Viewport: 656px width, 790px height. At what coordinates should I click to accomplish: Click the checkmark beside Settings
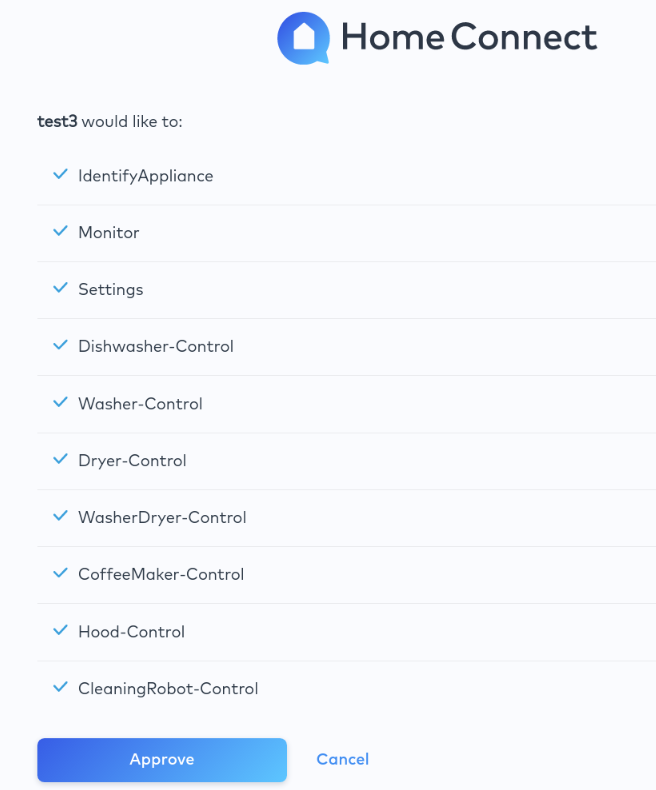click(x=59, y=289)
